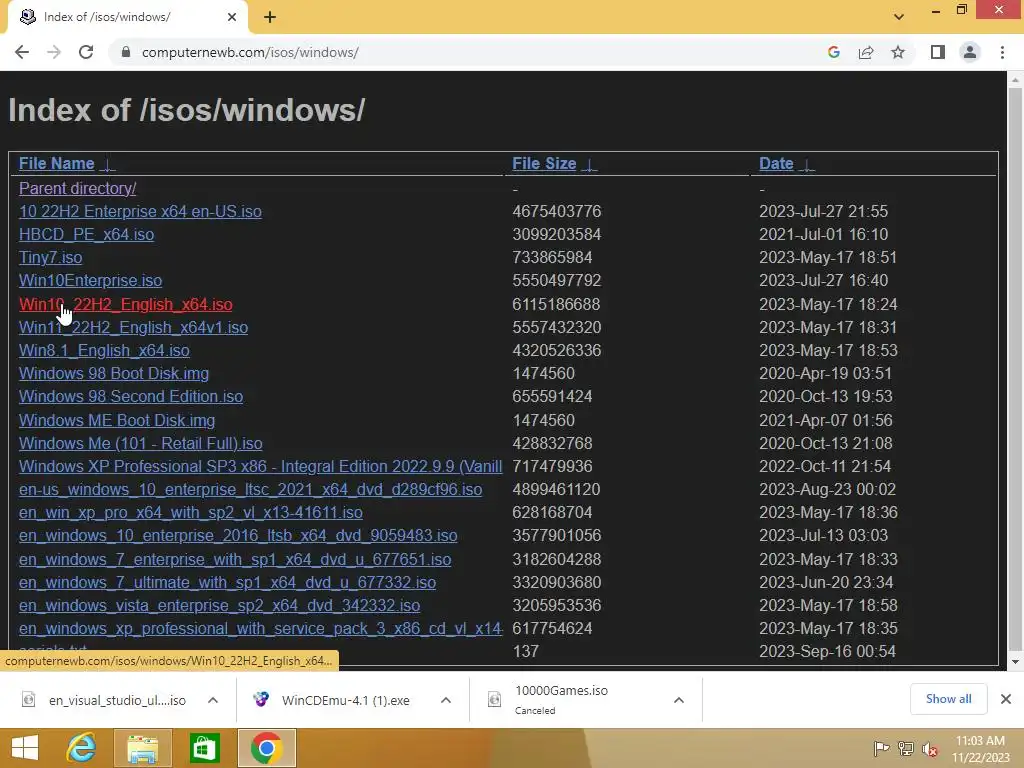Open a new tab with plus button
Screen dimensions: 1024x768
tap(270, 17)
